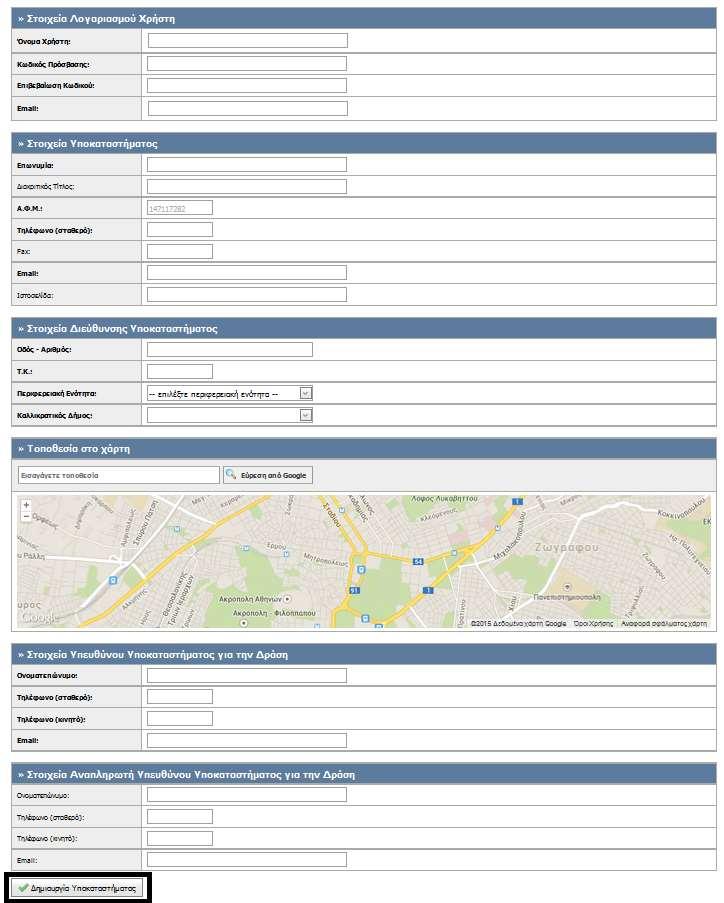Click the Ακρόπολη Αθηνών marker on map
The image size is (724, 903).
point(287,600)
